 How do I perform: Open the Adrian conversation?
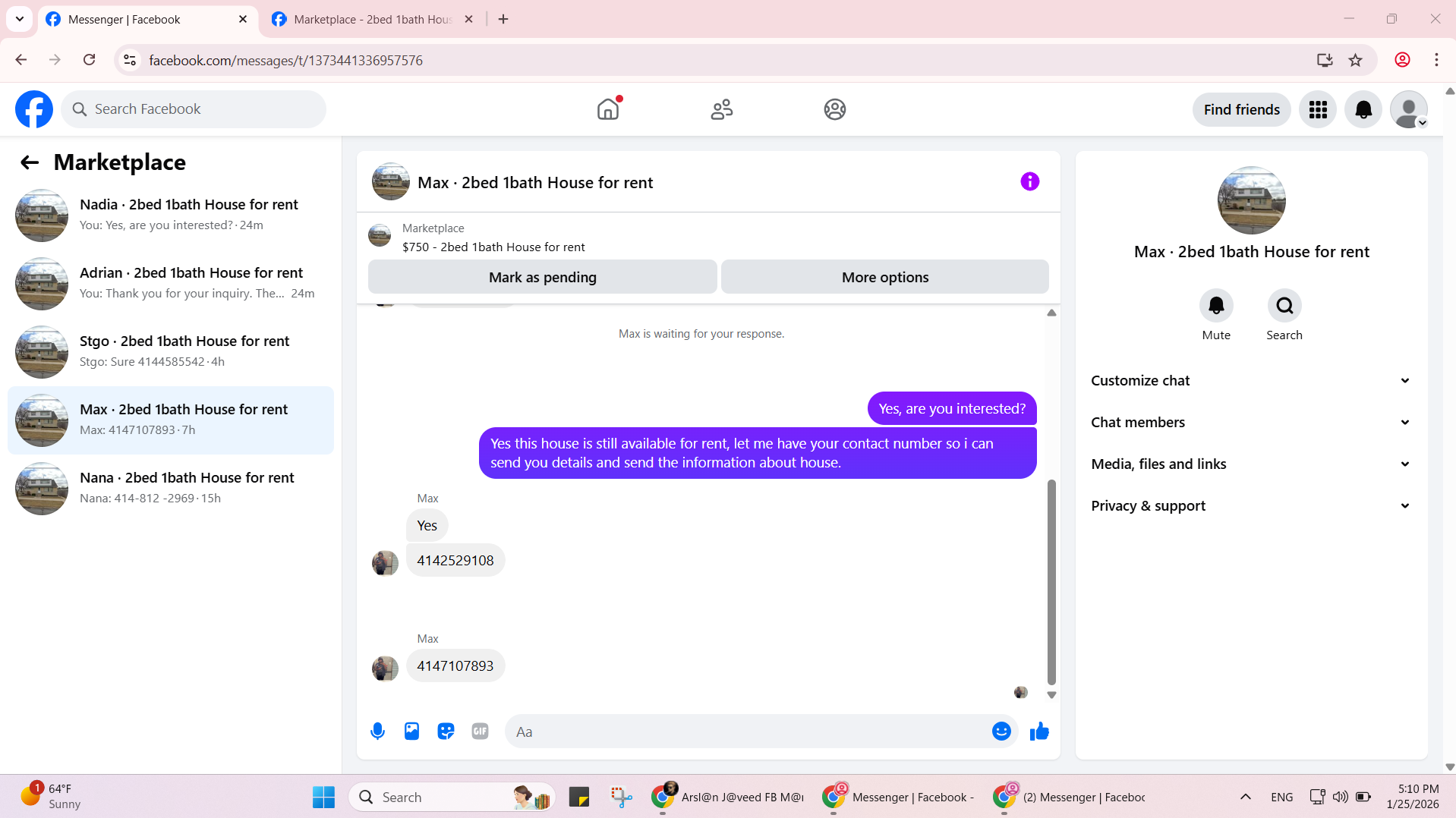click(x=171, y=284)
